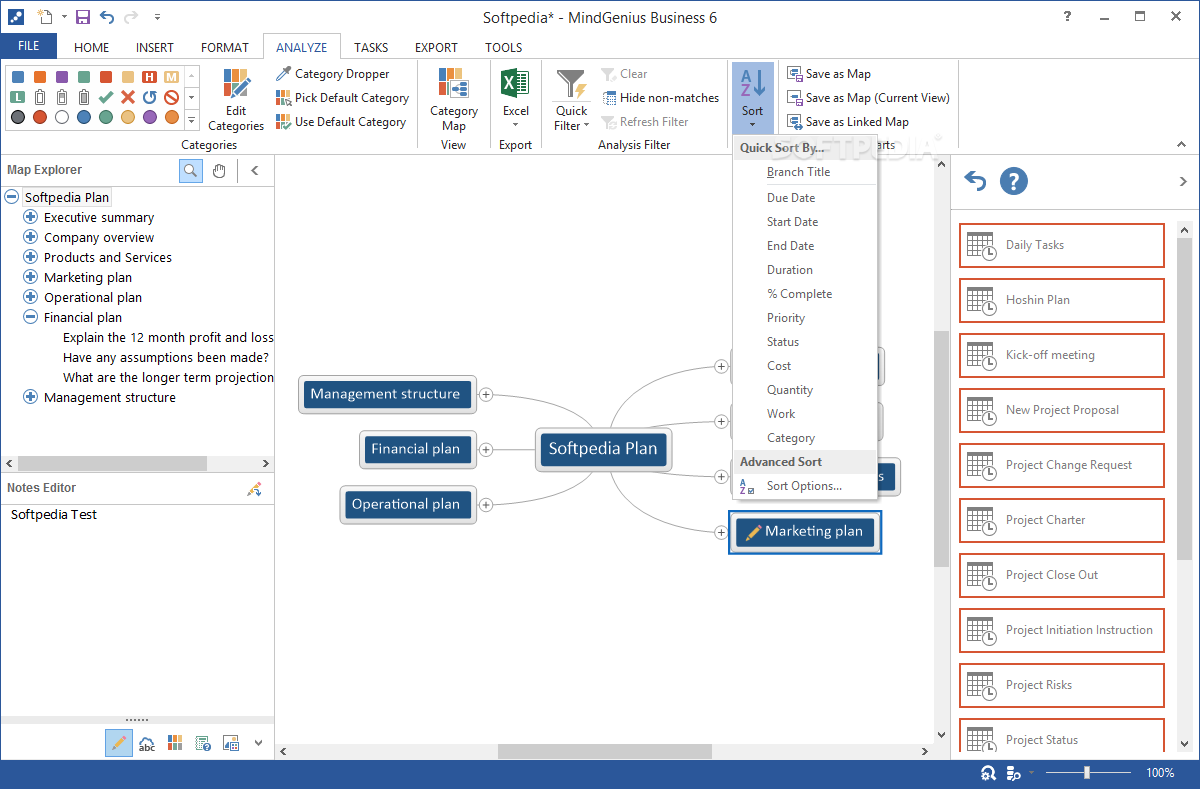Select the Softpedia Plan central node
This screenshot has height=789, width=1200.
tap(603, 449)
